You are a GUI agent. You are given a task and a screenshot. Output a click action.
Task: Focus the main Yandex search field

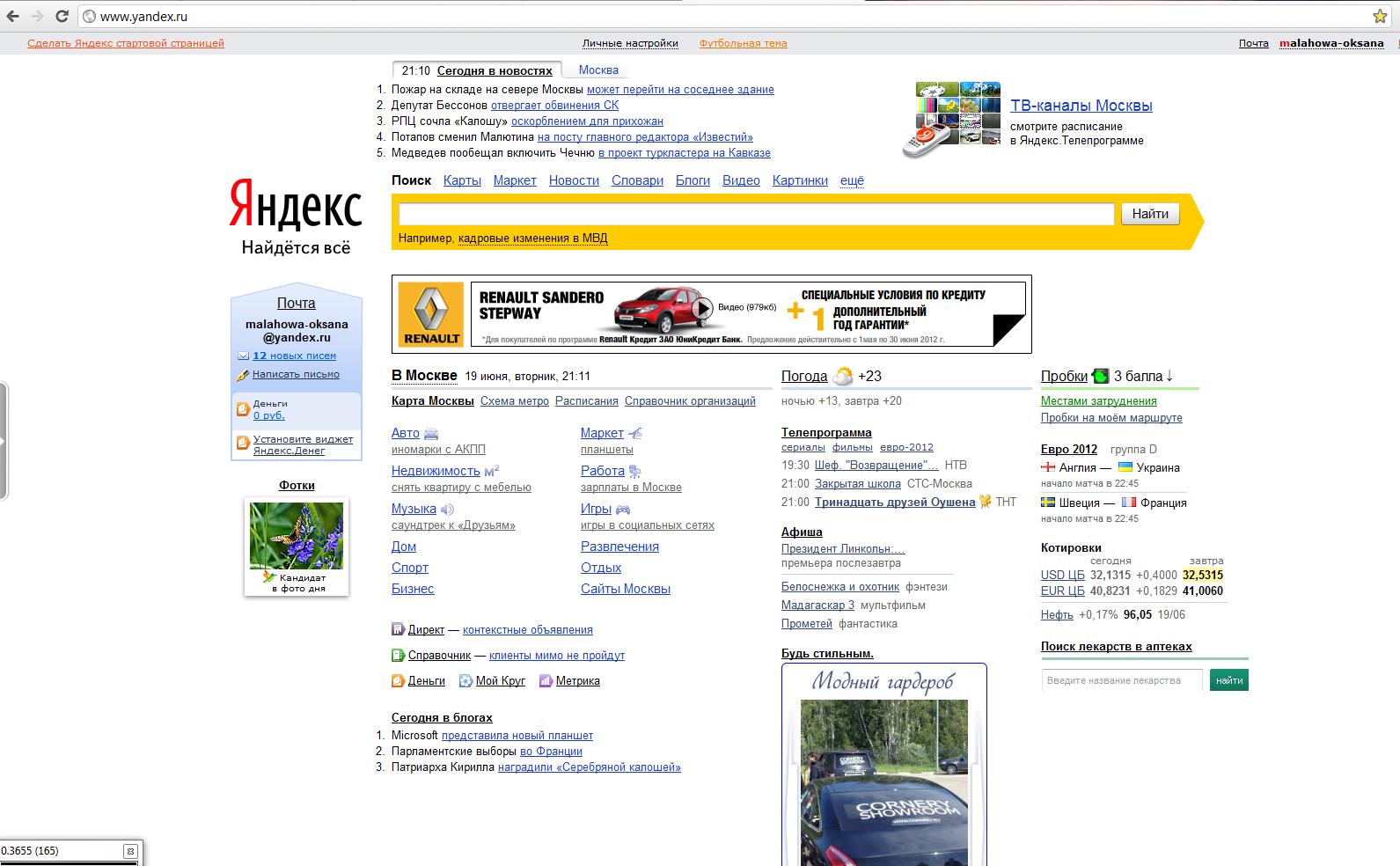coord(756,214)
